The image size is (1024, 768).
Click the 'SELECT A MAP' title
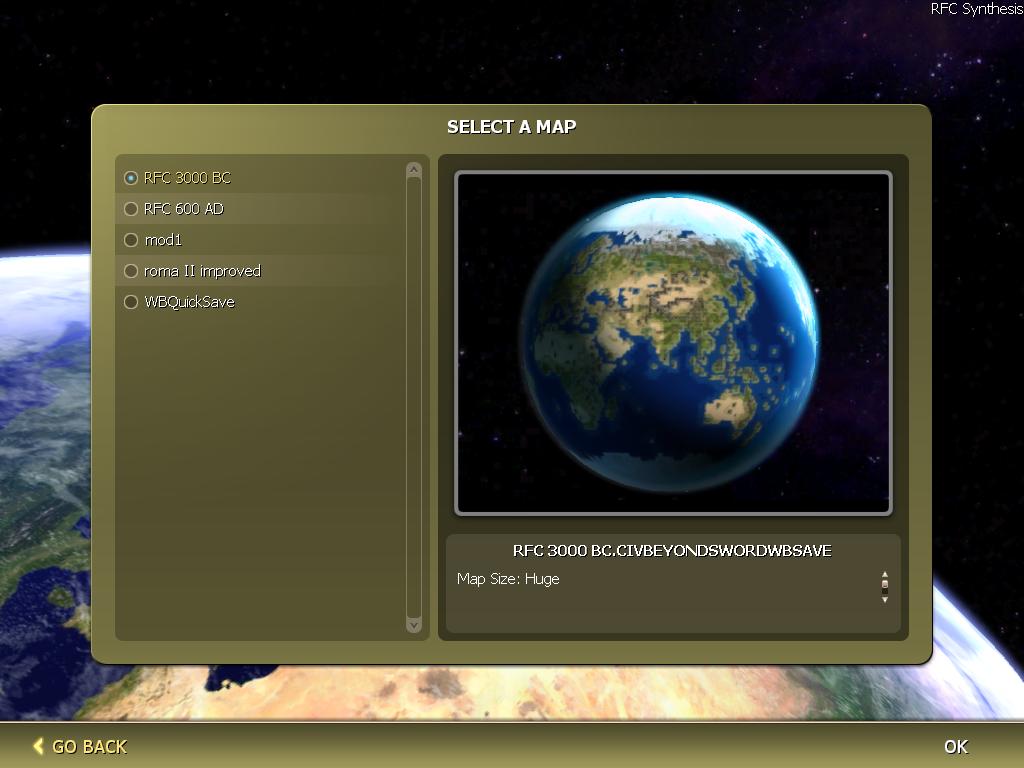(x=511, y=127)
